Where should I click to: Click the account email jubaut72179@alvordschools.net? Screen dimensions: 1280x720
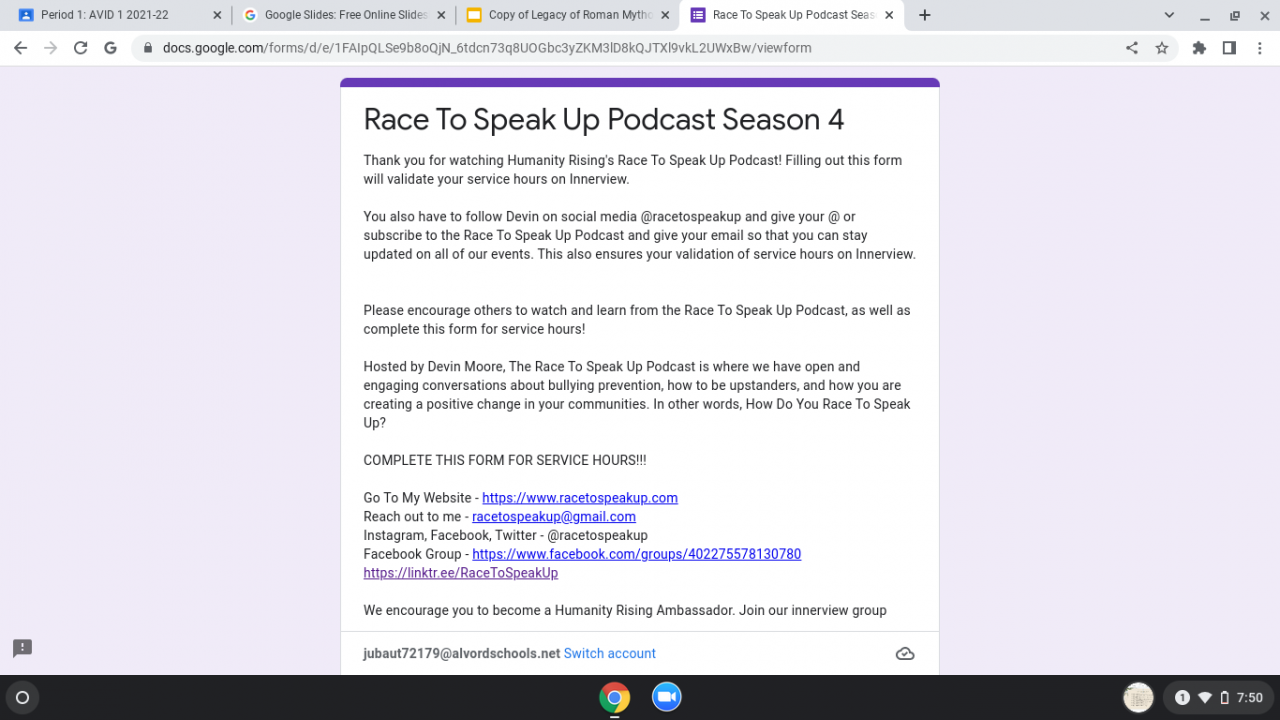(462, 654)
